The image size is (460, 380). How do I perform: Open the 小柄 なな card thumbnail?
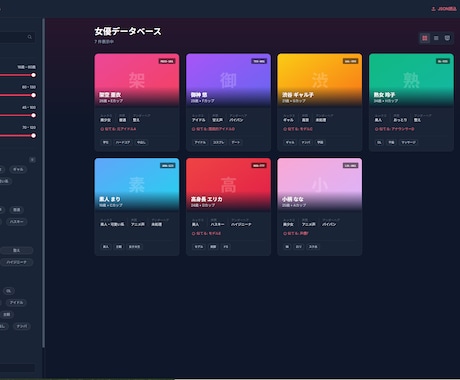point(320,184)
